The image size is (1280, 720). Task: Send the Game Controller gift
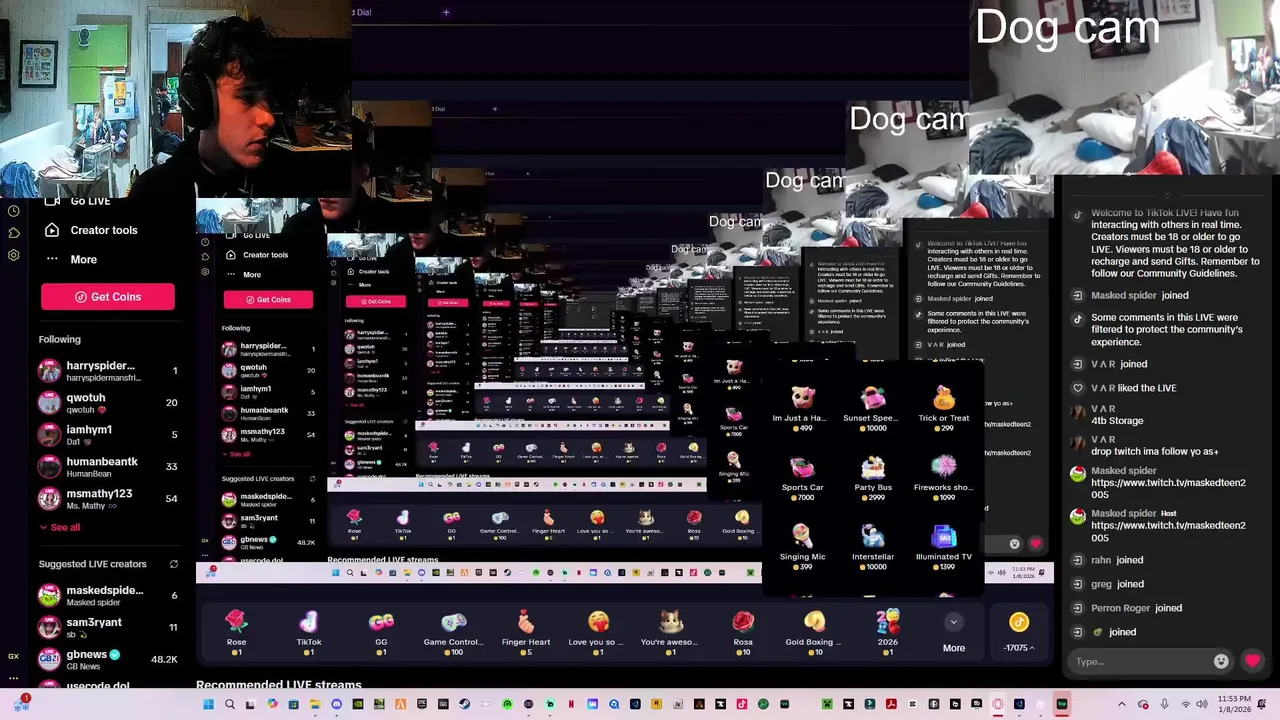[x=453, y=632]
